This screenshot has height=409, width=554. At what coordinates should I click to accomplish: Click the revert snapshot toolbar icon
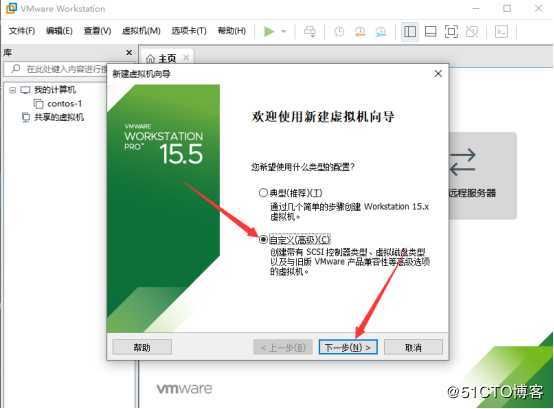click(x=360, y=31)
